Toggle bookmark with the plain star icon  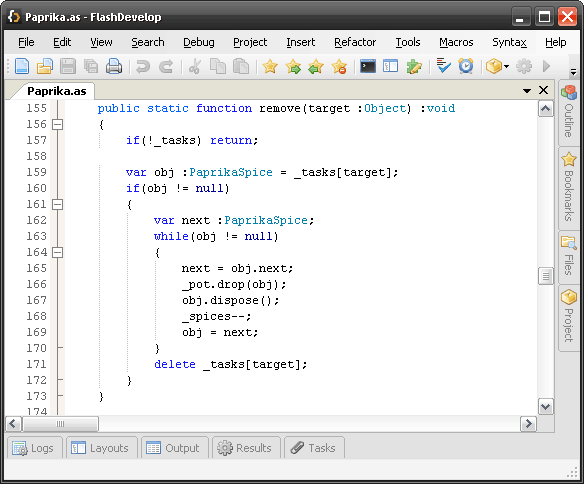(270, 67)
